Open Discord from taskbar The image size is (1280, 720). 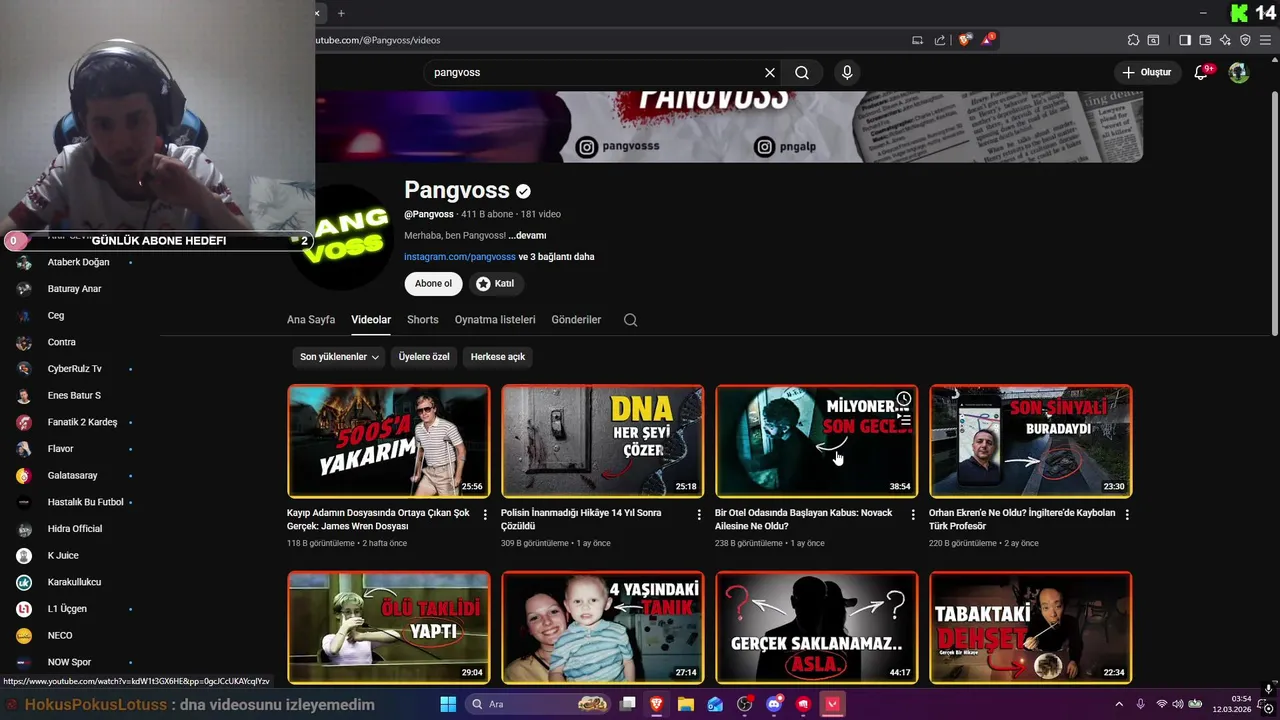tap(774, 704)
